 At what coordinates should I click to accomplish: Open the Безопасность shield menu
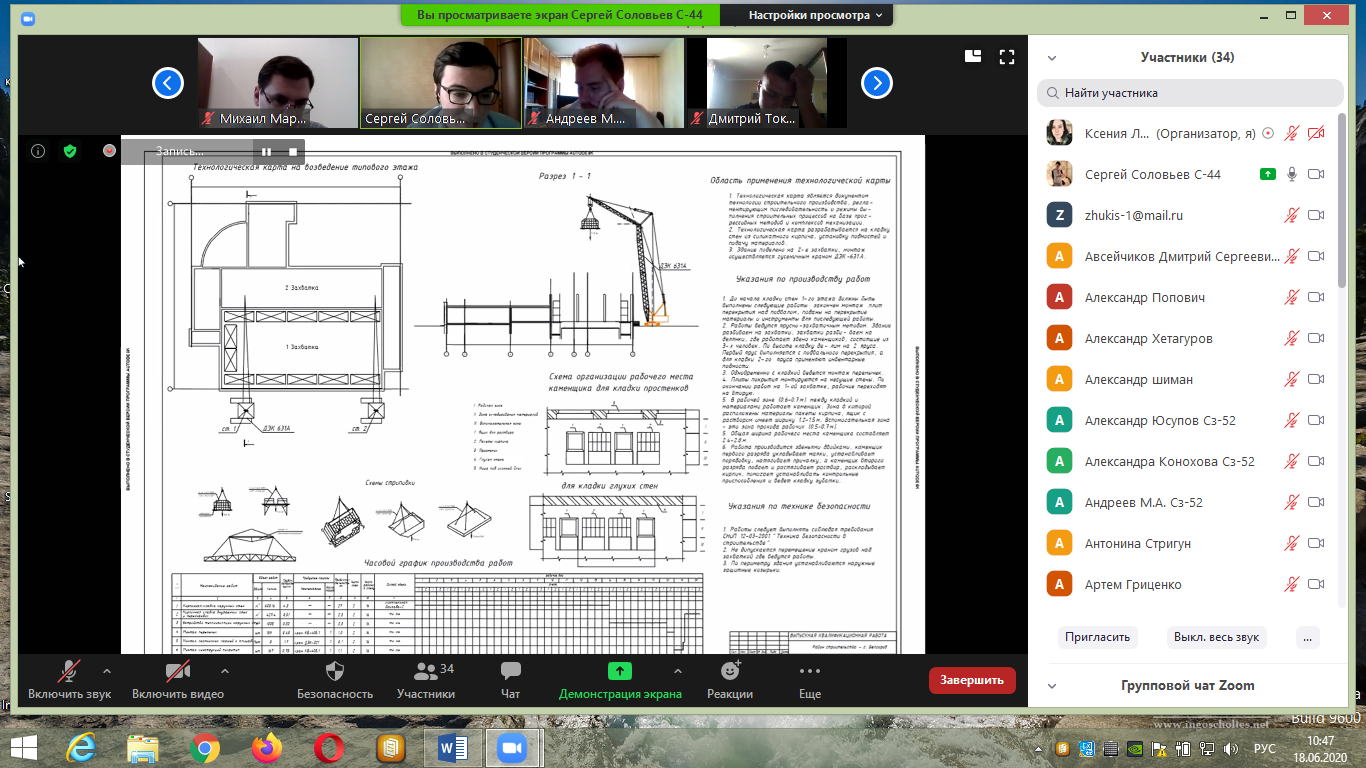tap(335, 680)
